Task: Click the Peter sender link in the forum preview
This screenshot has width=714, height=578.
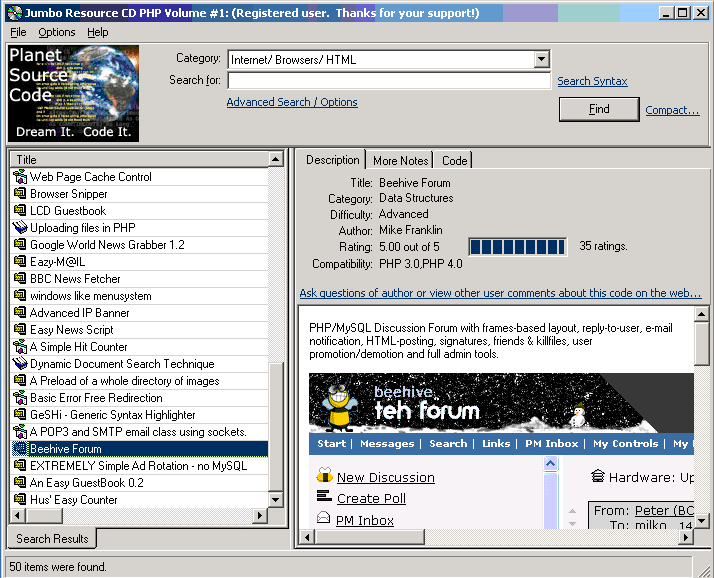Action: [664, 510]
